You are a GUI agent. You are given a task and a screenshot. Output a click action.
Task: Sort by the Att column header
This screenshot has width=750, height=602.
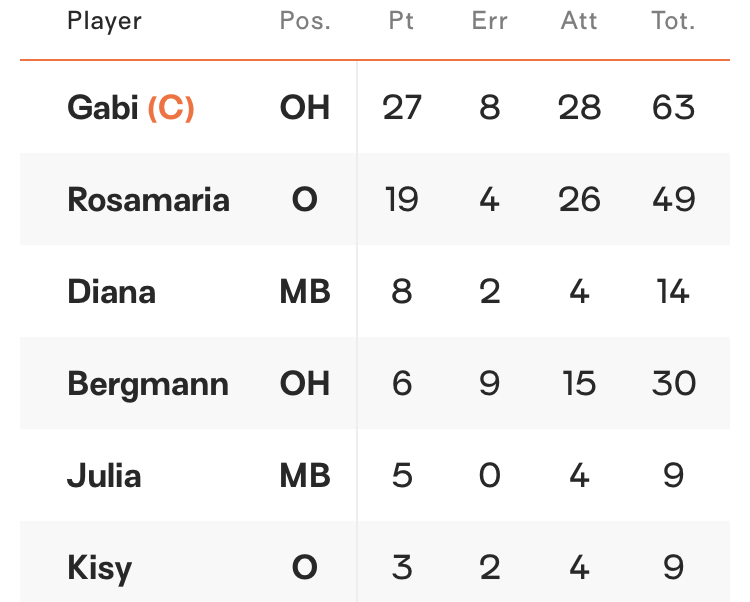coord(579,21)
